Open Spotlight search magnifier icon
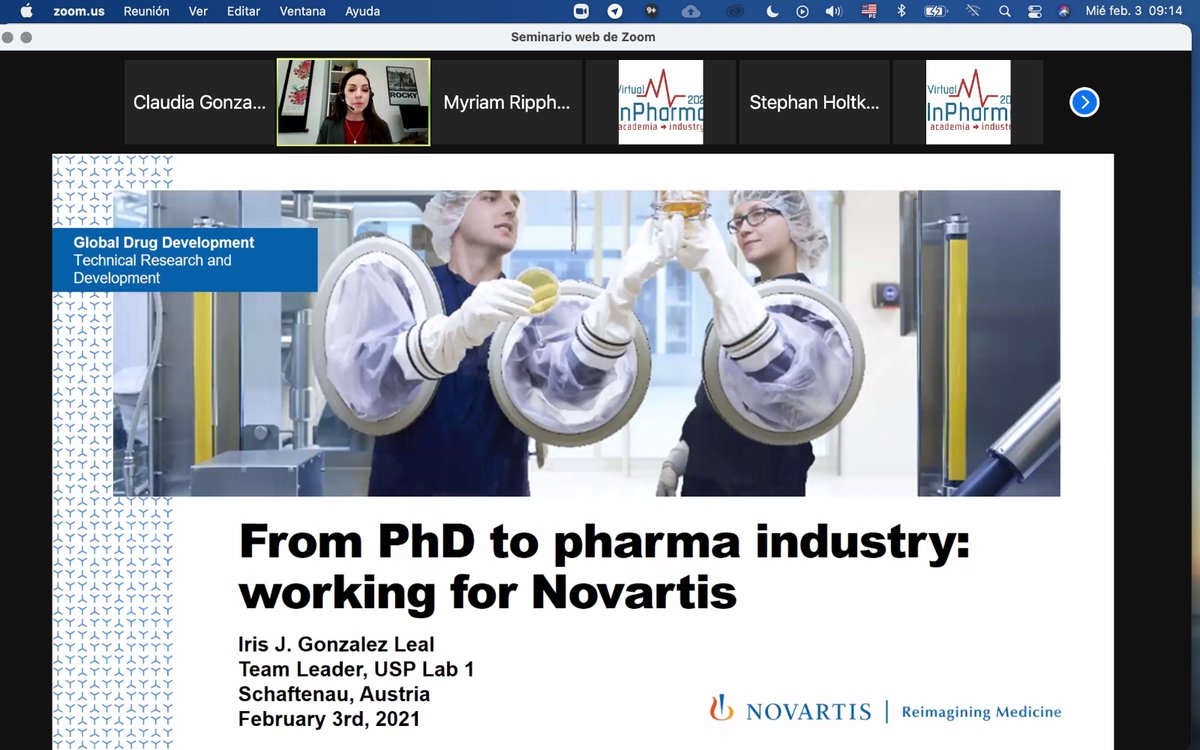This screenshot has height=750, width=1200. (x=1004, y=11)
